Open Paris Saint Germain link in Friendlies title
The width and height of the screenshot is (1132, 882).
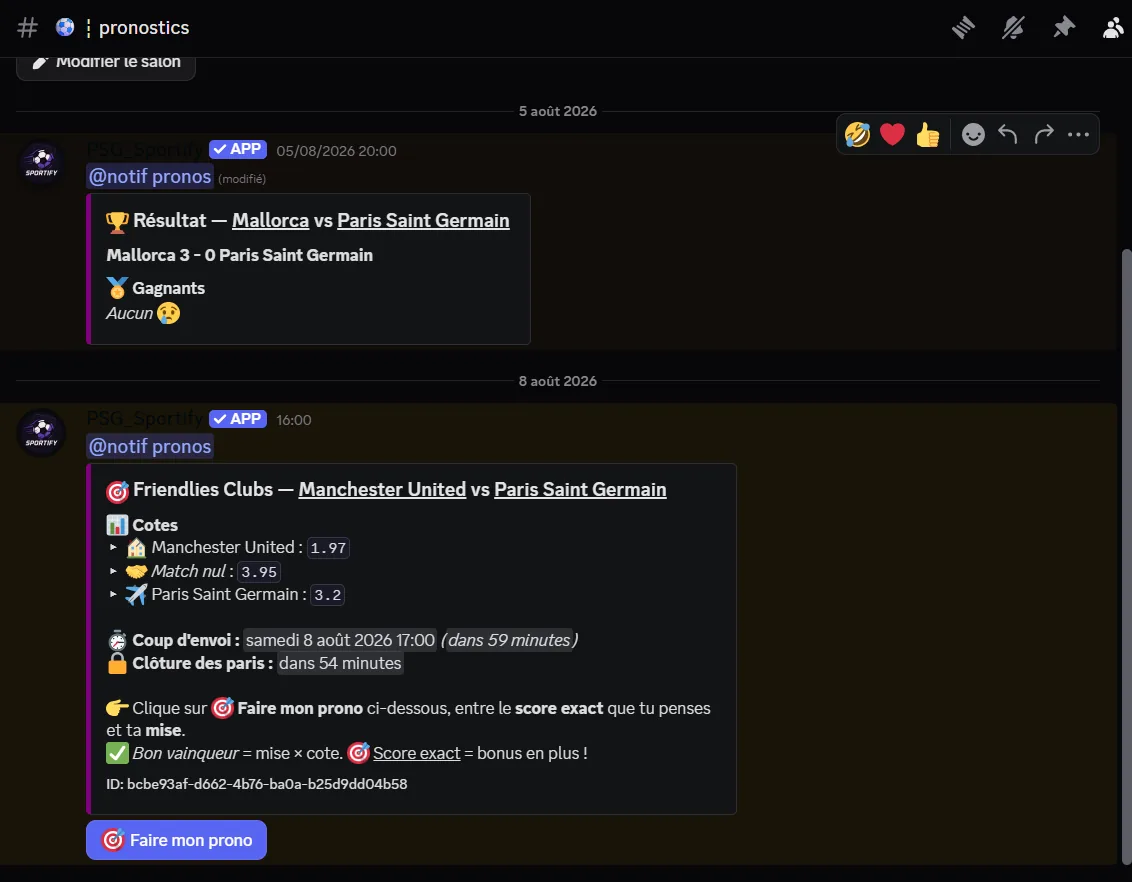[580, 489]
